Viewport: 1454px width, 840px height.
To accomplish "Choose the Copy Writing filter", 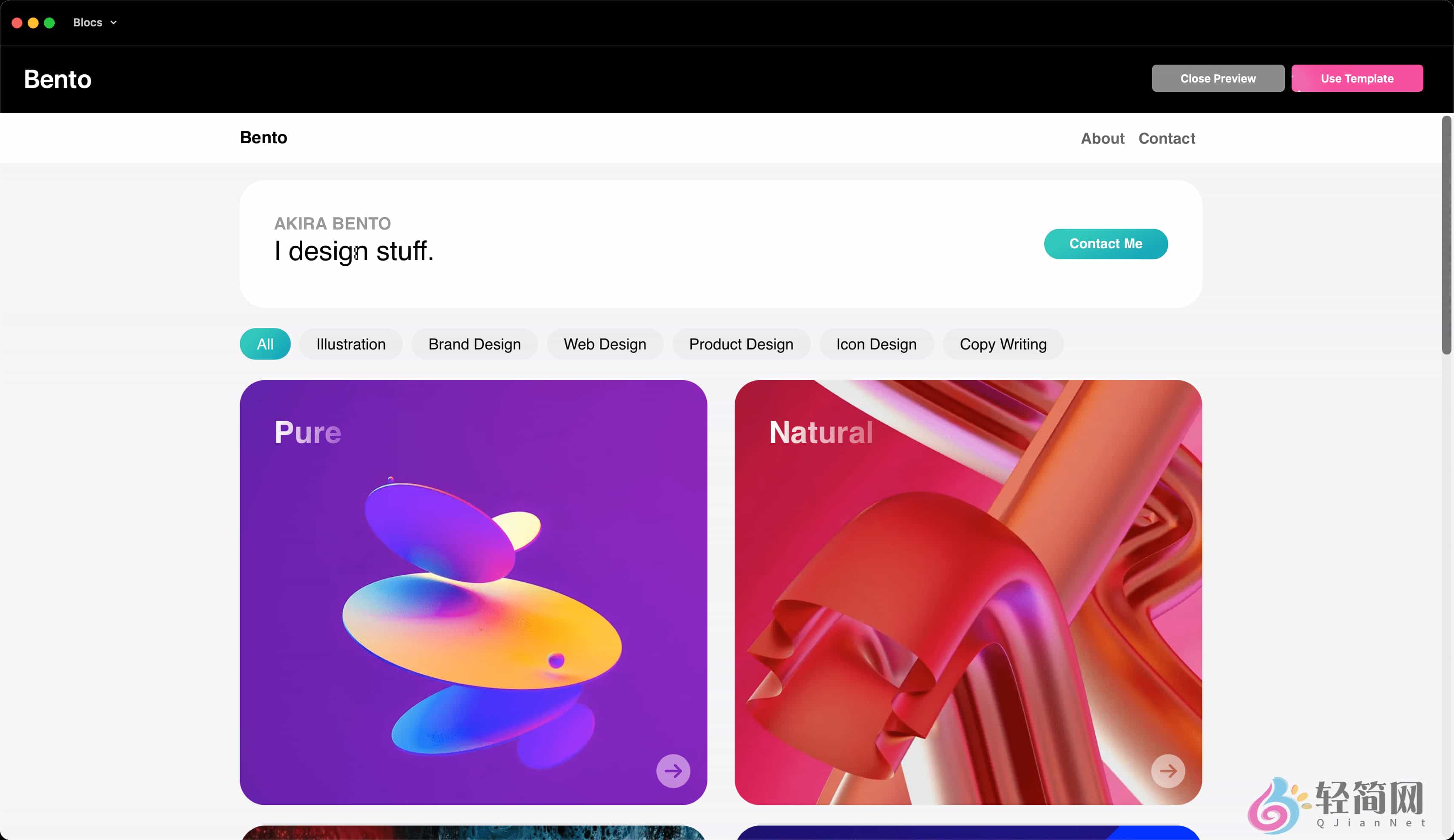I will pyautogui.click(x=1003, y=344).
